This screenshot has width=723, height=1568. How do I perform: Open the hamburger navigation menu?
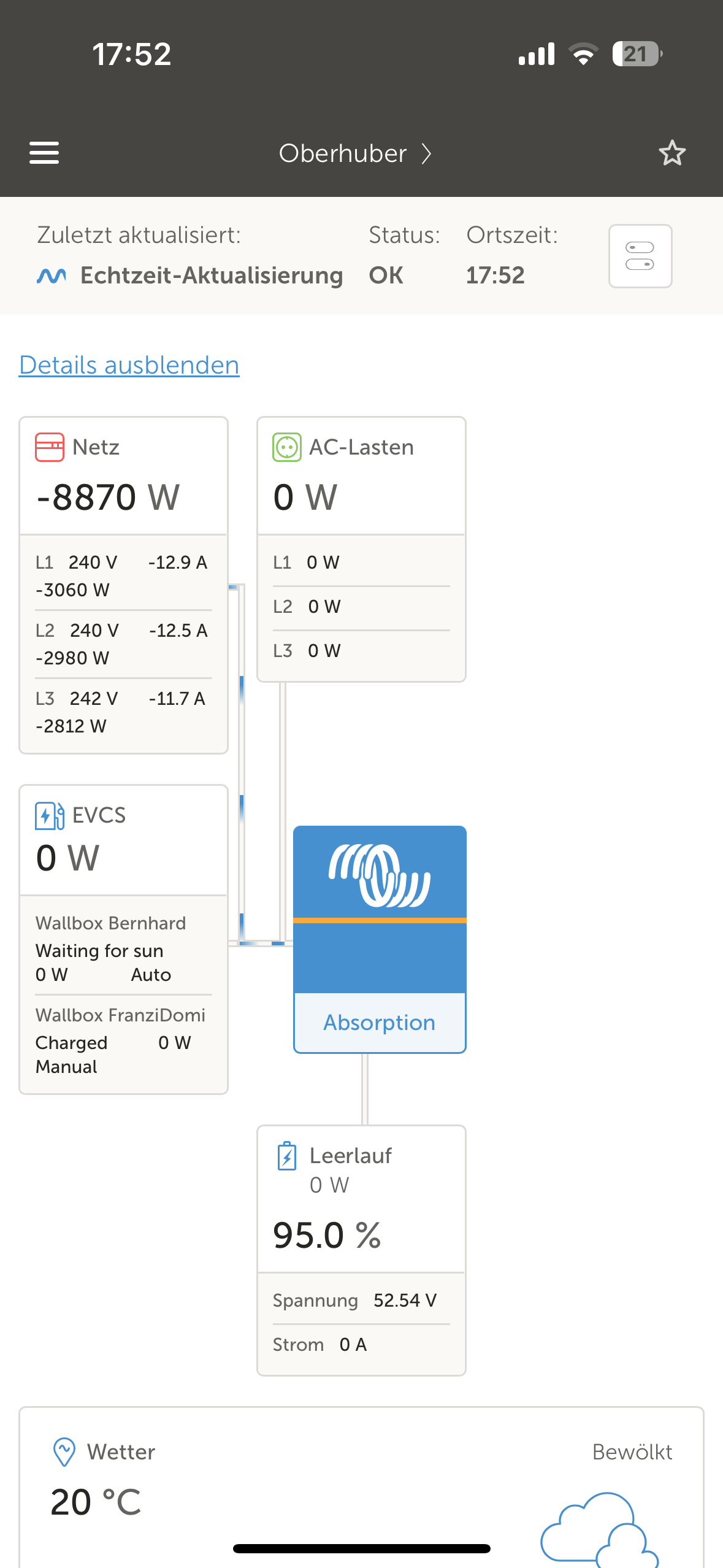point(44,153)
